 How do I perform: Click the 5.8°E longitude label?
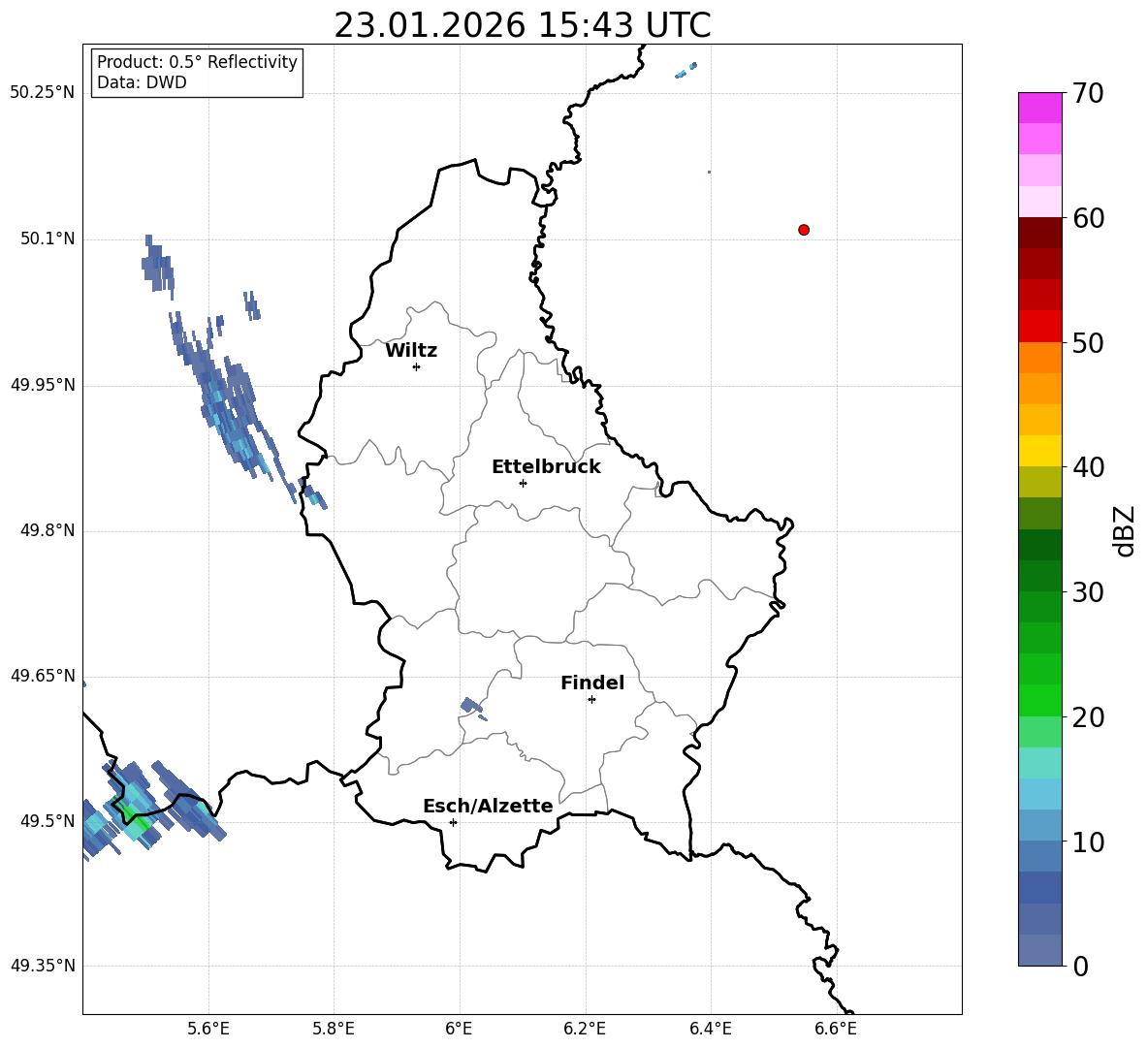pos(334,1029)
